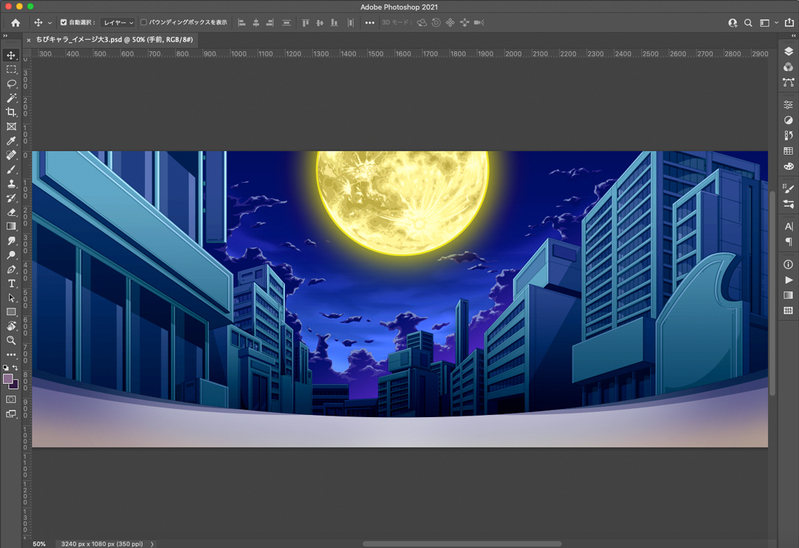Select the Eyedropper tool
The image size is (799, 548).
point(11,141)
